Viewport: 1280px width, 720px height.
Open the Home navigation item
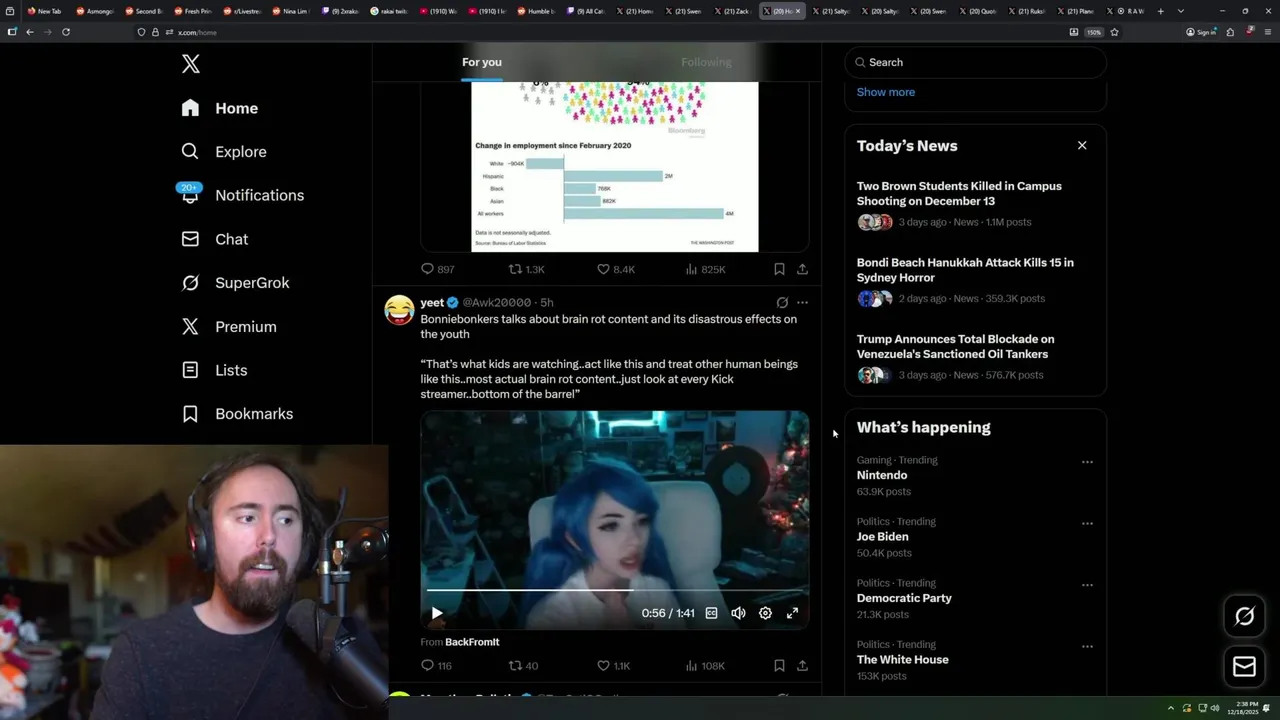pyautogui.click(x=220, y=108)
